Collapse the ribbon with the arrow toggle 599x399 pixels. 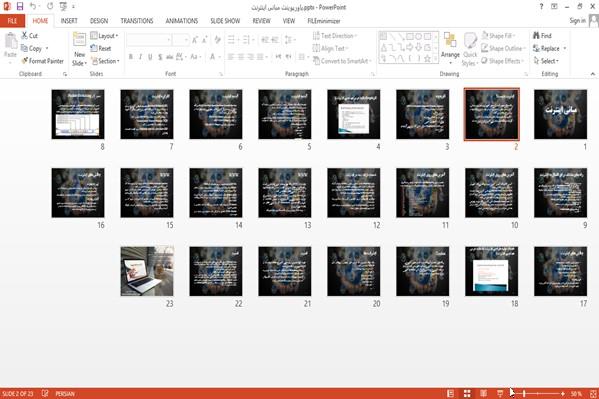pyautogui.click(x=593, y=74)
